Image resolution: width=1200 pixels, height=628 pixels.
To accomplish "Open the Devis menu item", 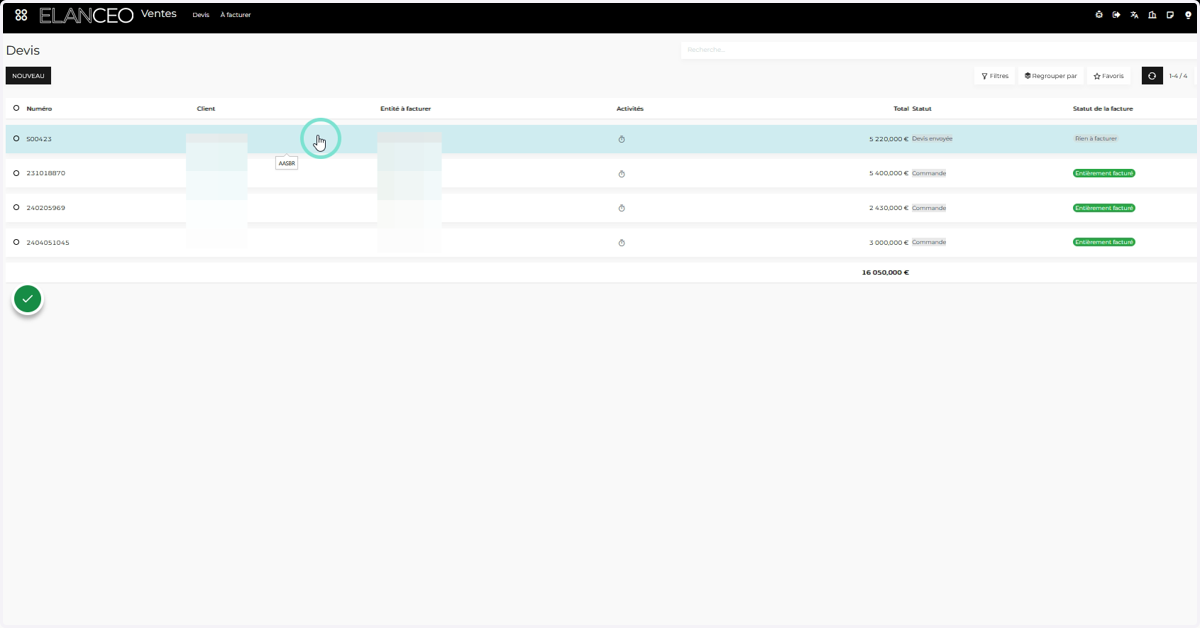I will (x=201, y=15).
